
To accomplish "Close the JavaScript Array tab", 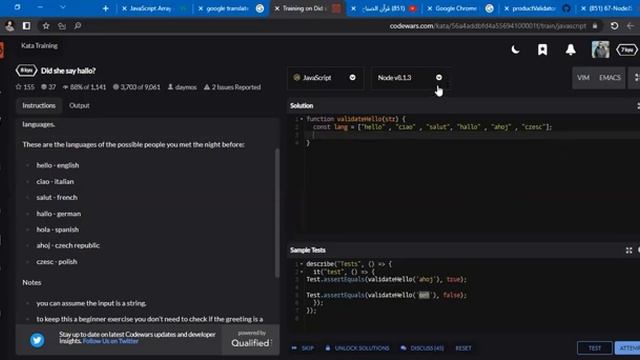I will (x=124, y=8).
